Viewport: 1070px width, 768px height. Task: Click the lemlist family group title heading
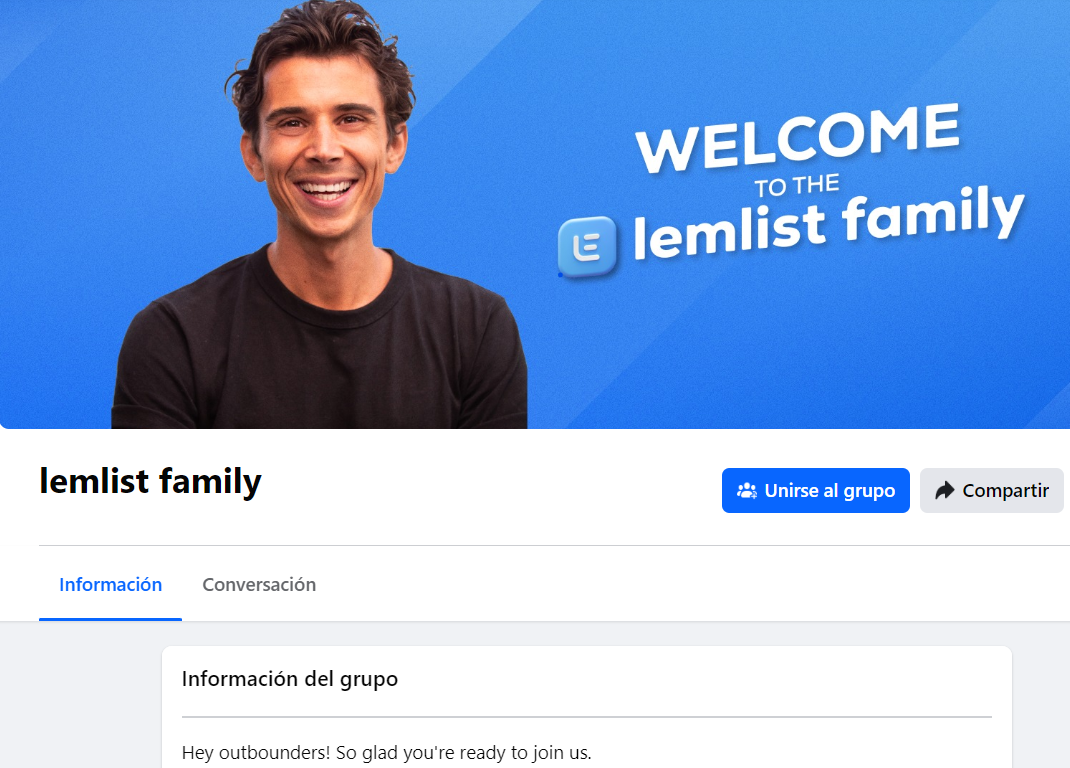point(150,481)
